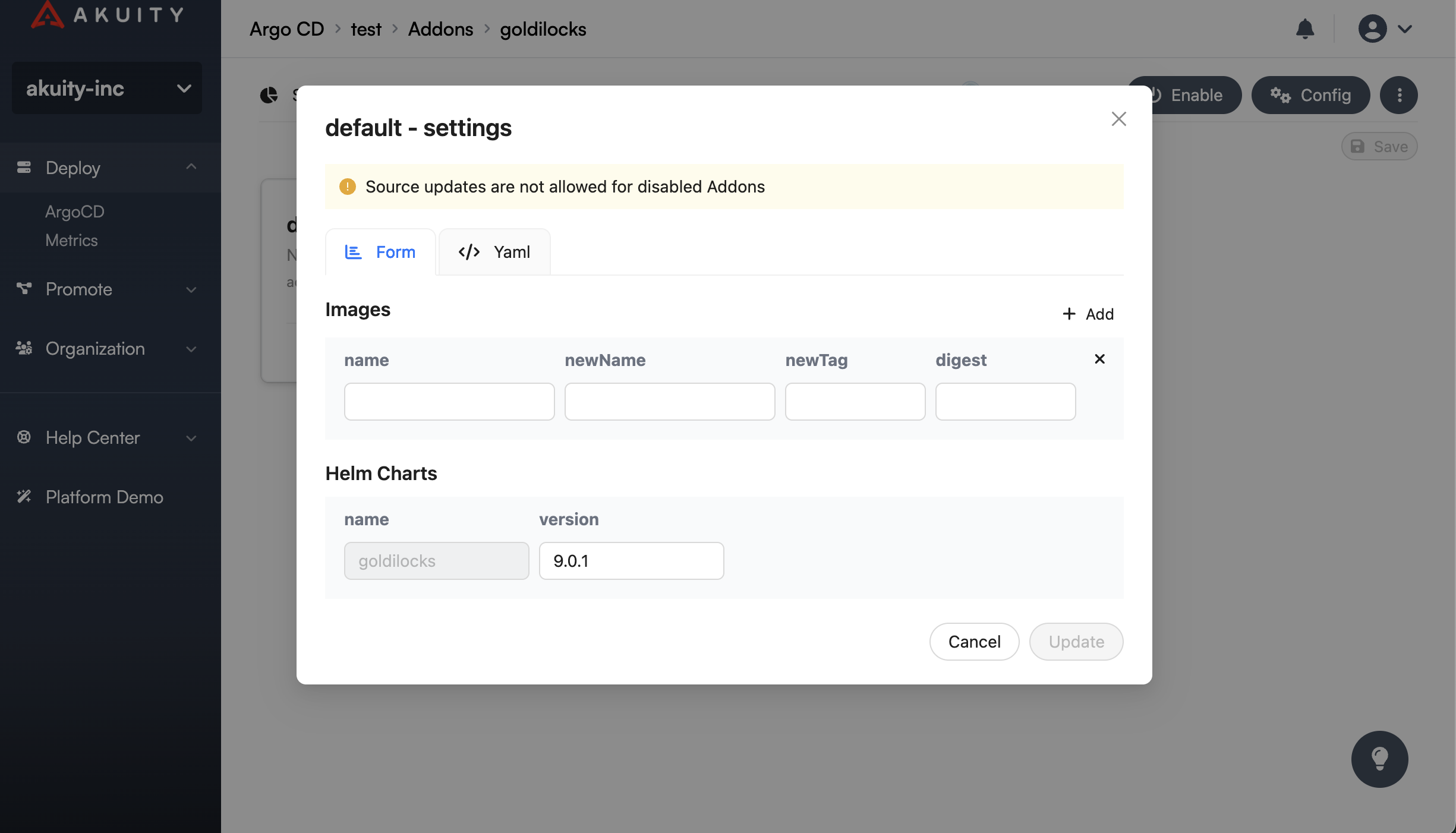The width and height of the screenshot is (1456, 833).
Task: Click the warning icon in alert banner
Action: point(347,187)
